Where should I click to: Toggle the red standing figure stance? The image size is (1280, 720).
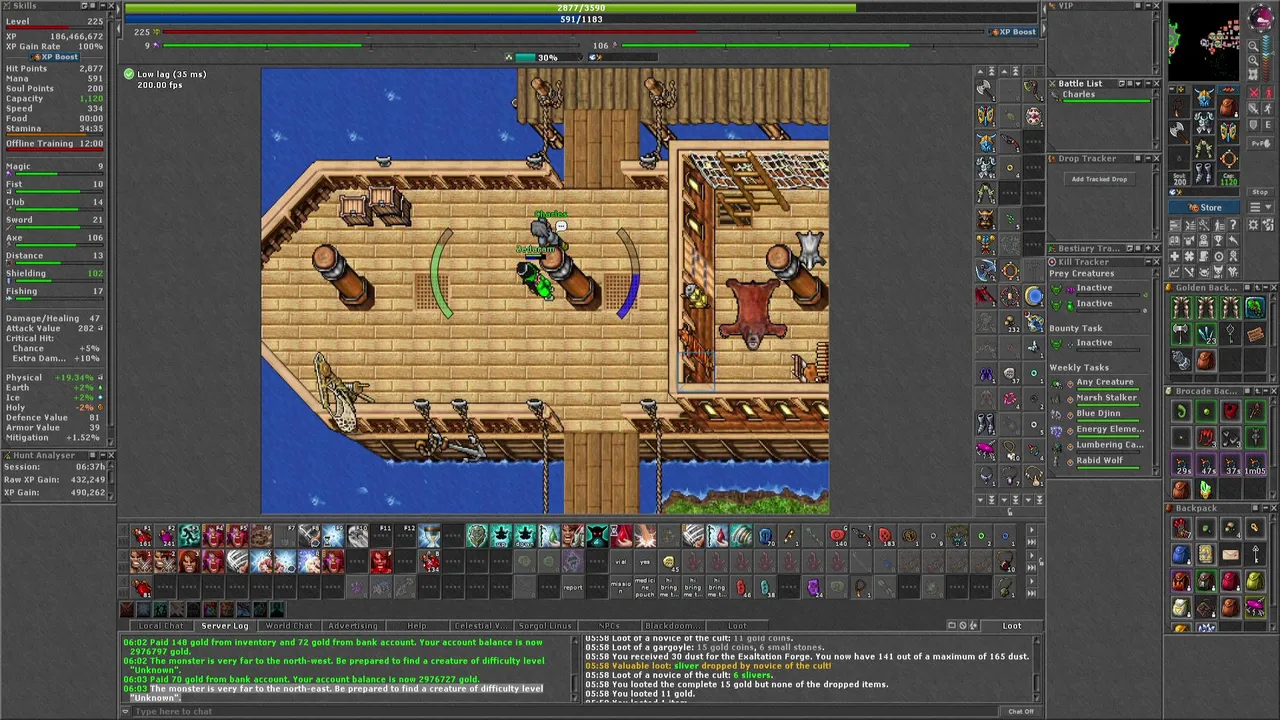1269,92
